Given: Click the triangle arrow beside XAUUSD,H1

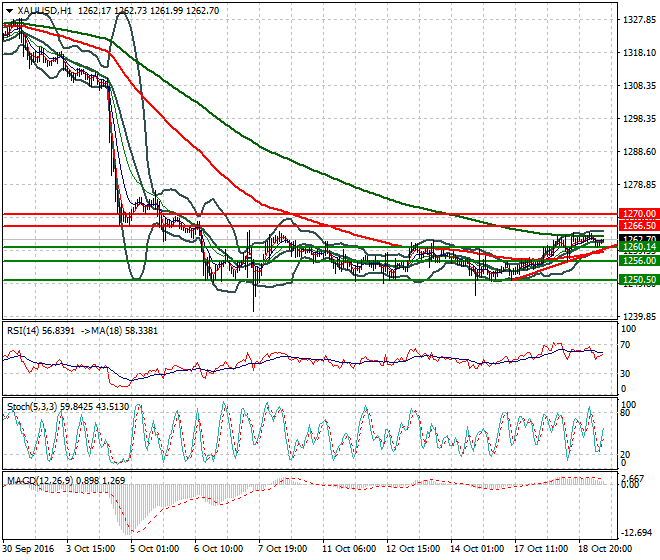Looking at the screenshot, I should tap(9, 11).
